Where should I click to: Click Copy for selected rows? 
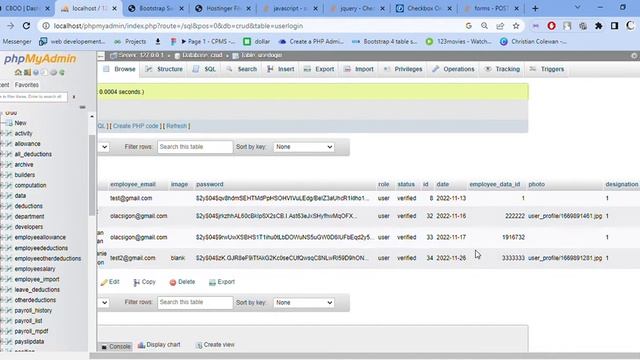[144, 282]
